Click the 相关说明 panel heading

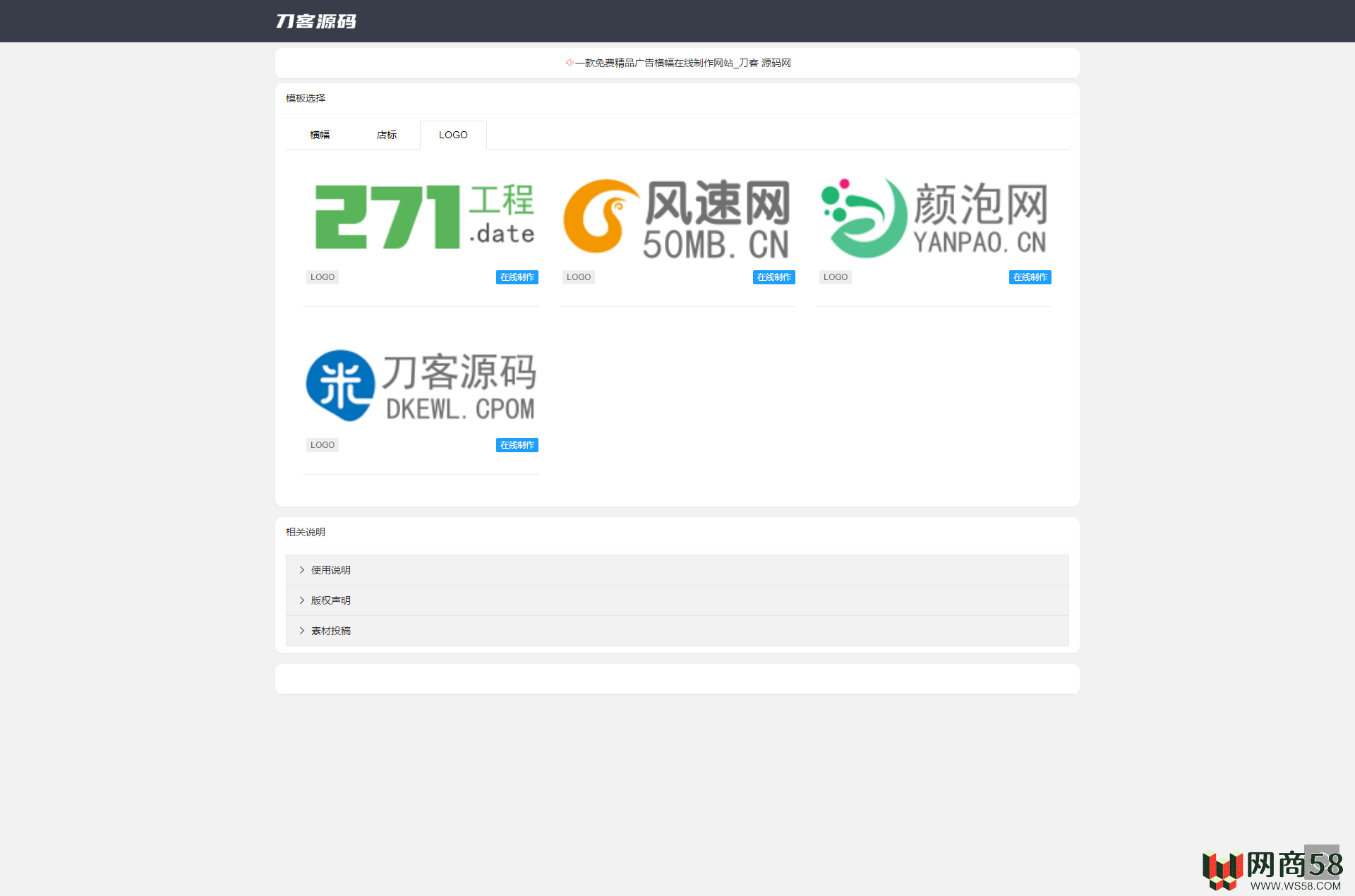[306, 532]
